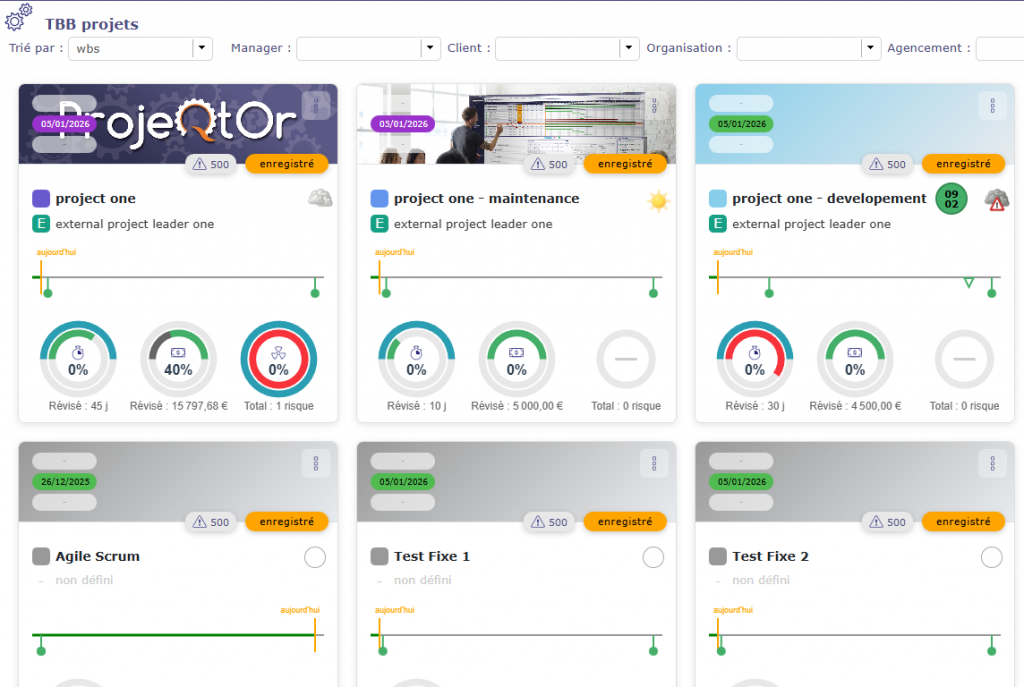
Task: Open the Organisation dropdown
Action: (x=869, y=47)
